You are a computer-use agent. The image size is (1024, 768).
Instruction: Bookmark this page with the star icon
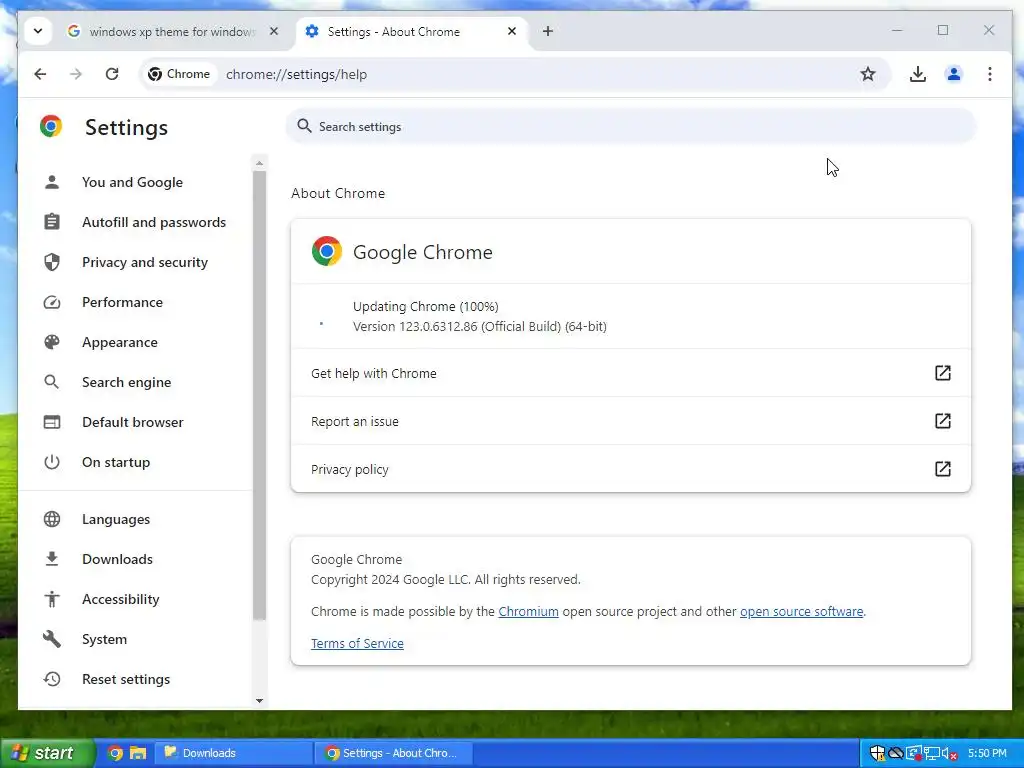tap(867, 74)
